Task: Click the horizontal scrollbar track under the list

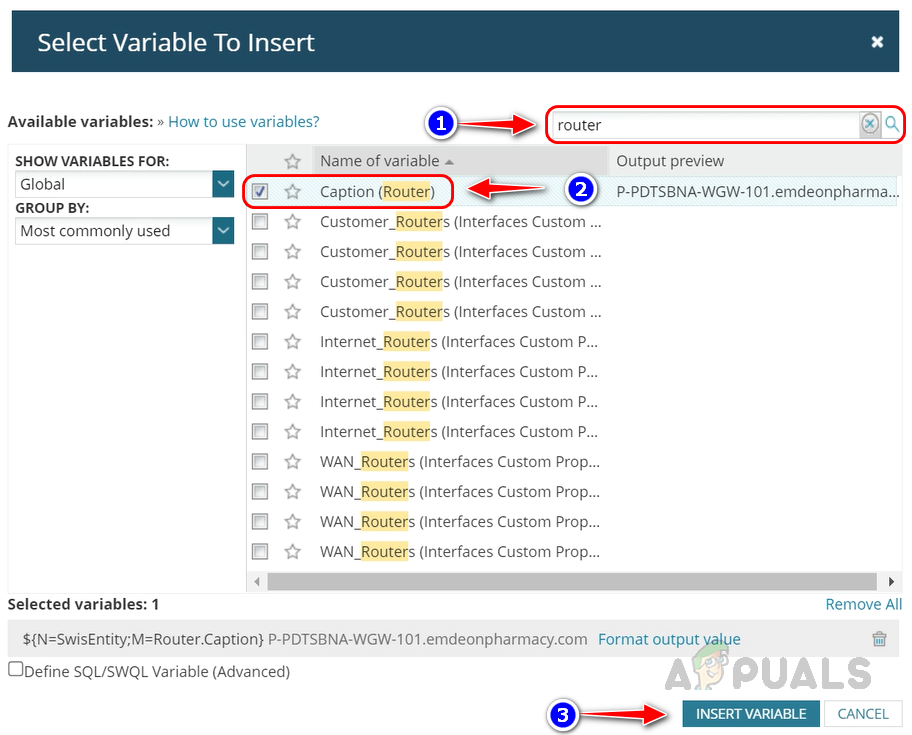Action: tap(572, 581)
